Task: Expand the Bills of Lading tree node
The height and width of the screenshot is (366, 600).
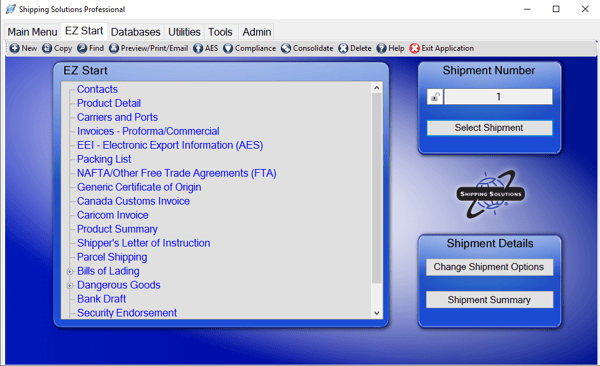Action: (70, 271)
